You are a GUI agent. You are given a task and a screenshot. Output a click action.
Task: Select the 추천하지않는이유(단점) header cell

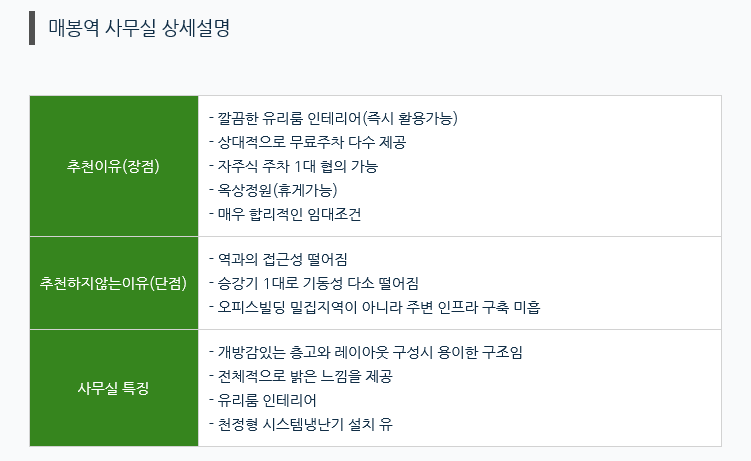click(114, 283)
